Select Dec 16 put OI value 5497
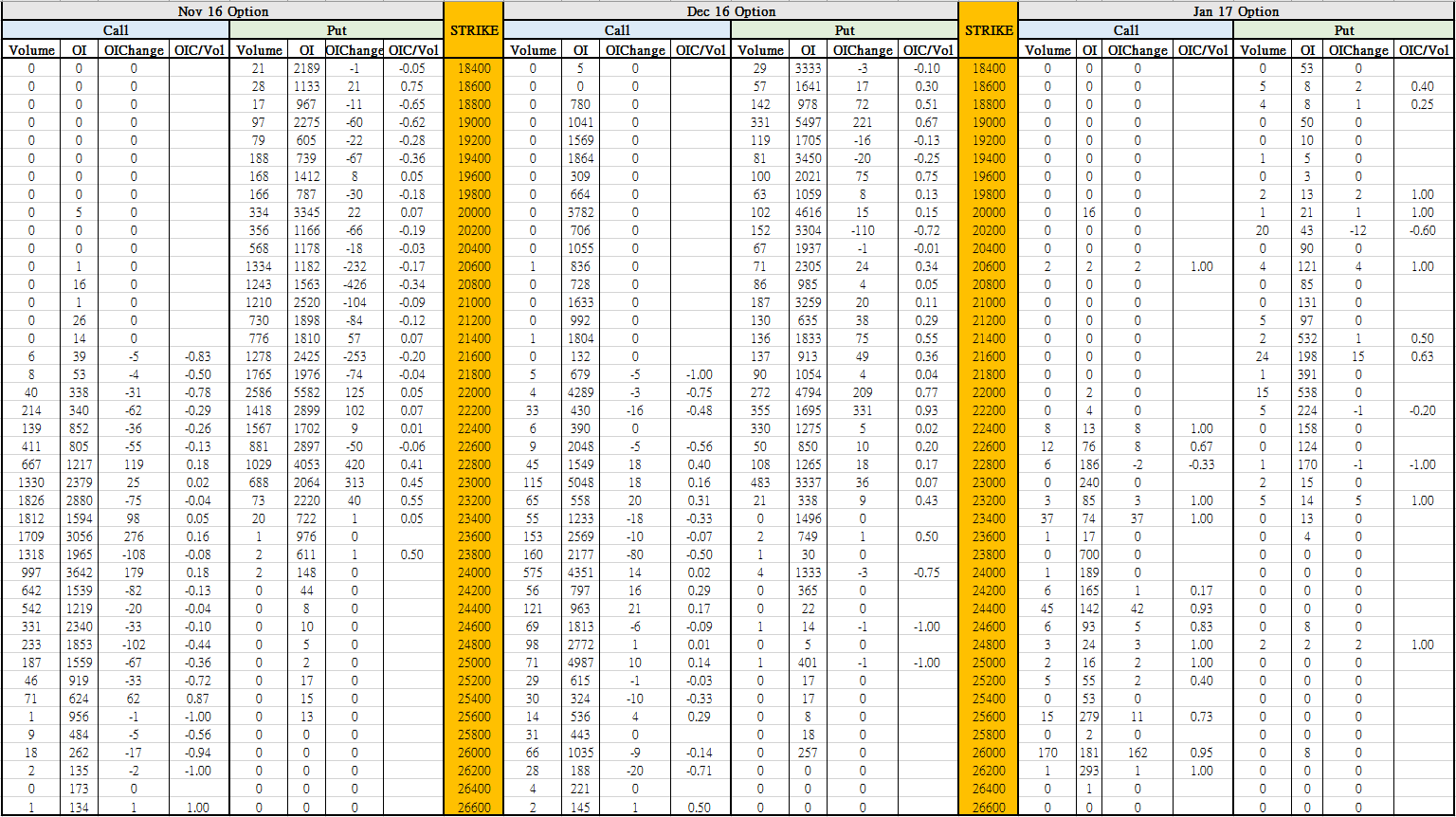This screenshot has height=817, width=1456. (x=808, y=122)
